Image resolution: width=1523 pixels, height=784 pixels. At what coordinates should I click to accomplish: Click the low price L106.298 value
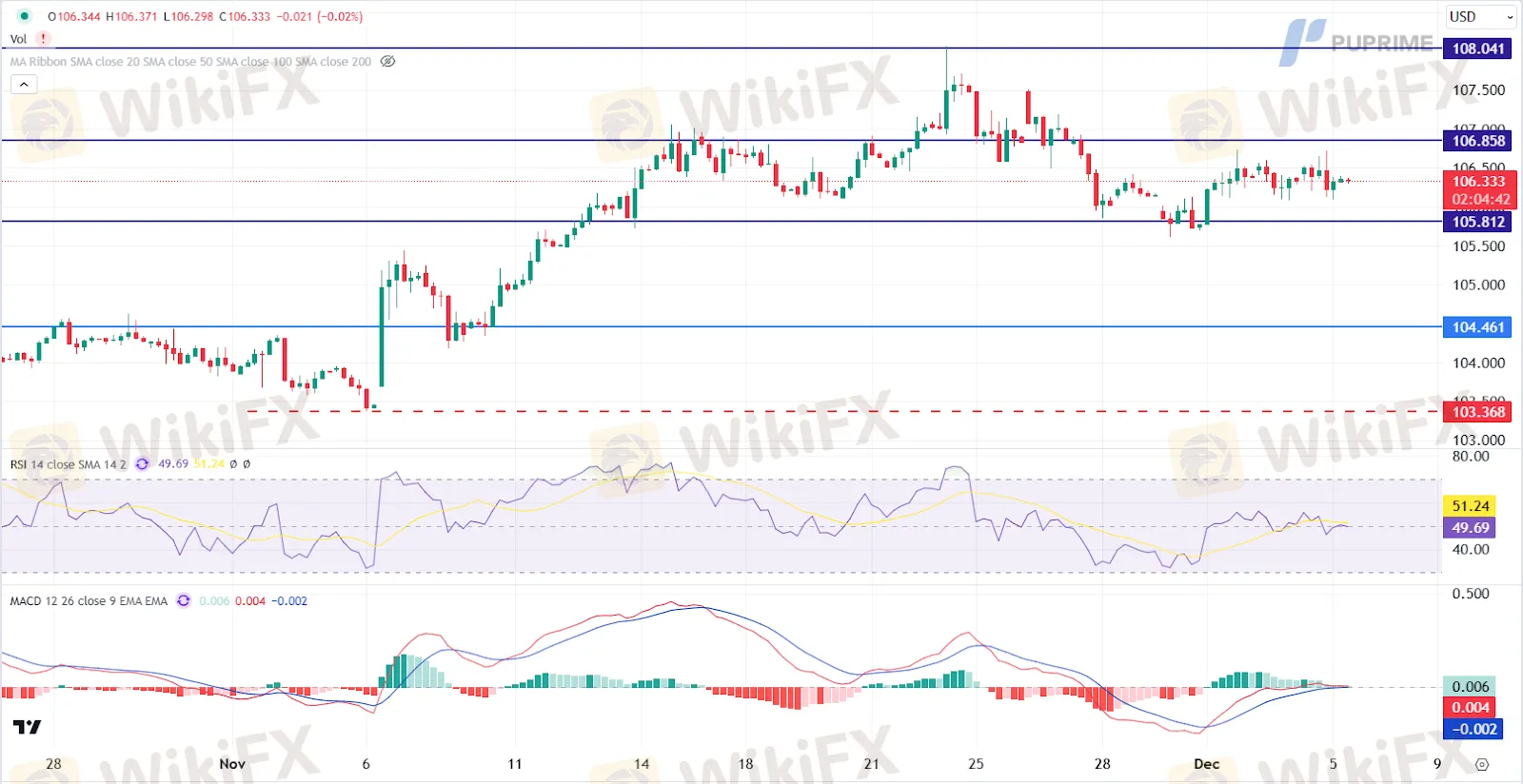coord(188,17)
